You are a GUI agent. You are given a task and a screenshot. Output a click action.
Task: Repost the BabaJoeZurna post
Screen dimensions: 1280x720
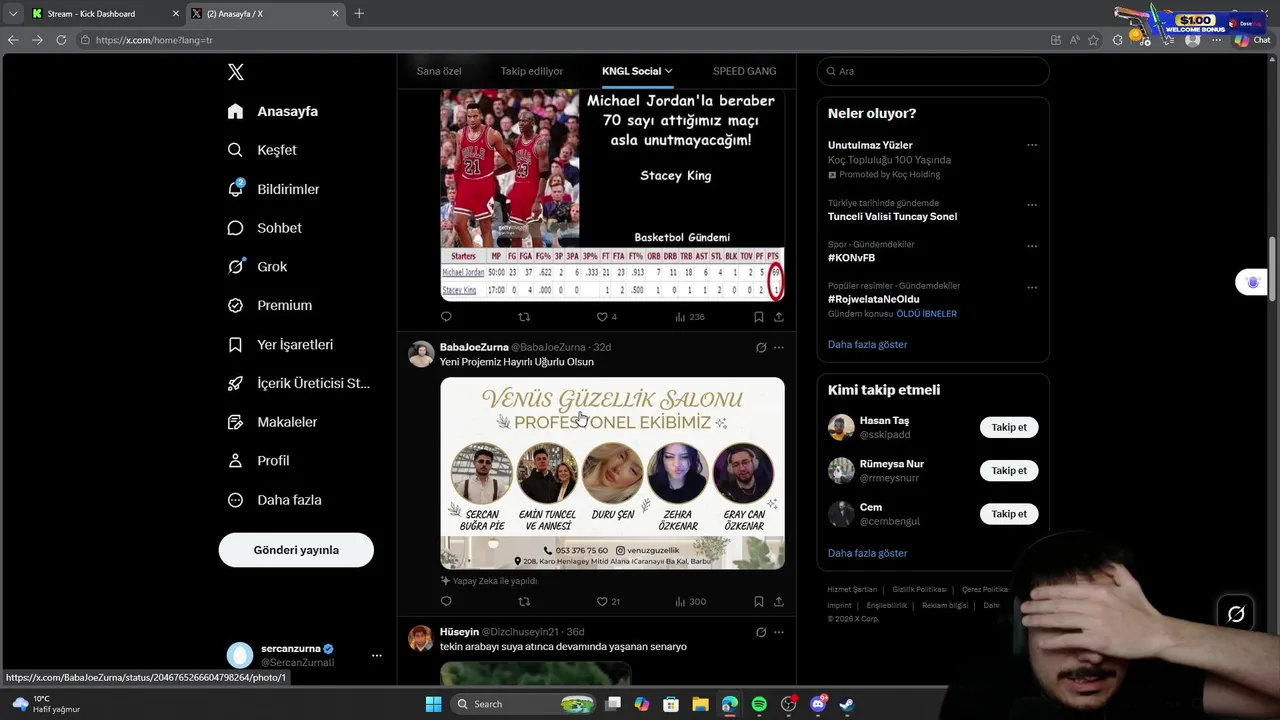pyautogui.click(x=524, y=602)
